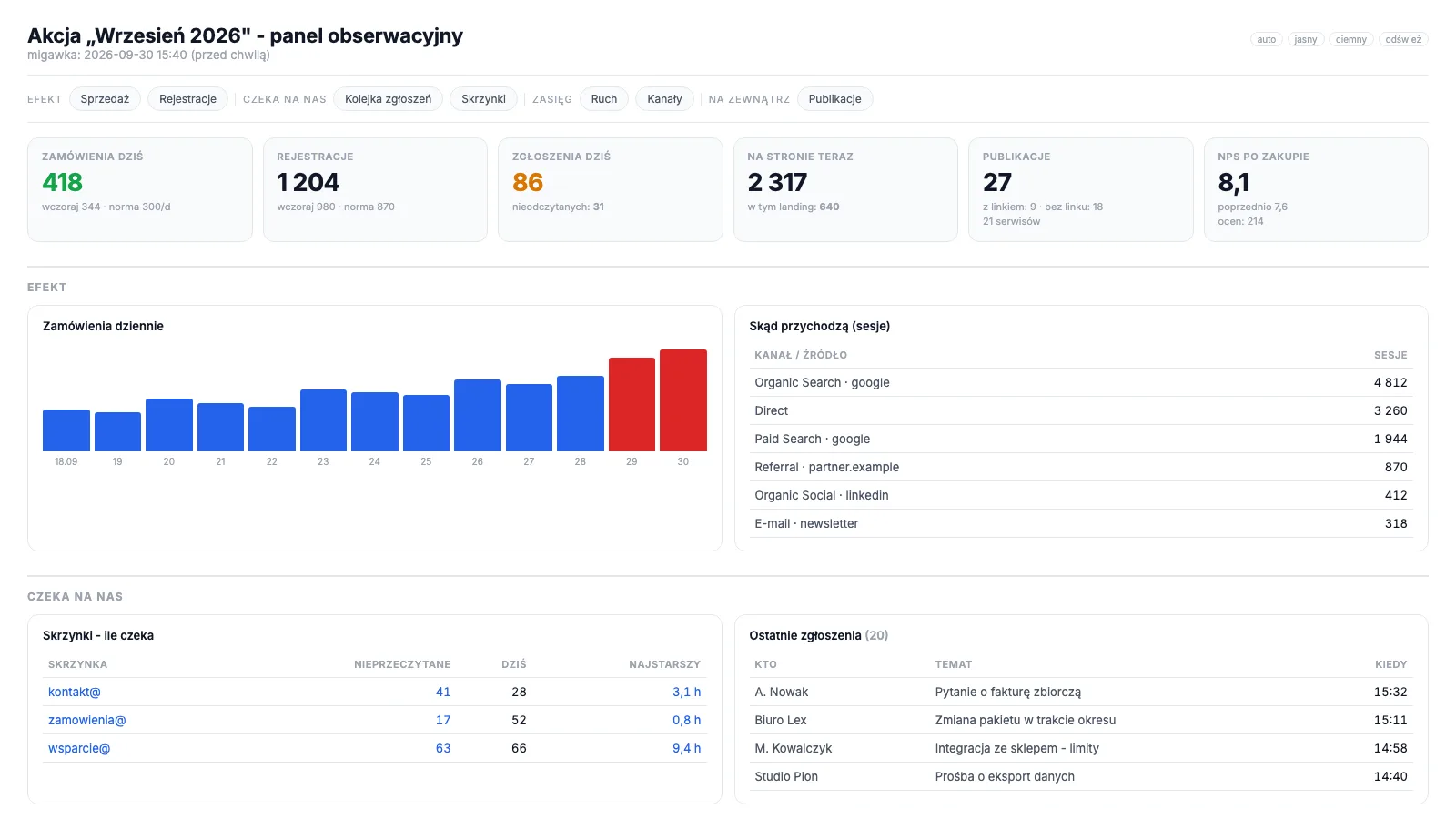Open the Kanały navigation pill
Viewport: 1456px width, 819px height.
[664, 99]
